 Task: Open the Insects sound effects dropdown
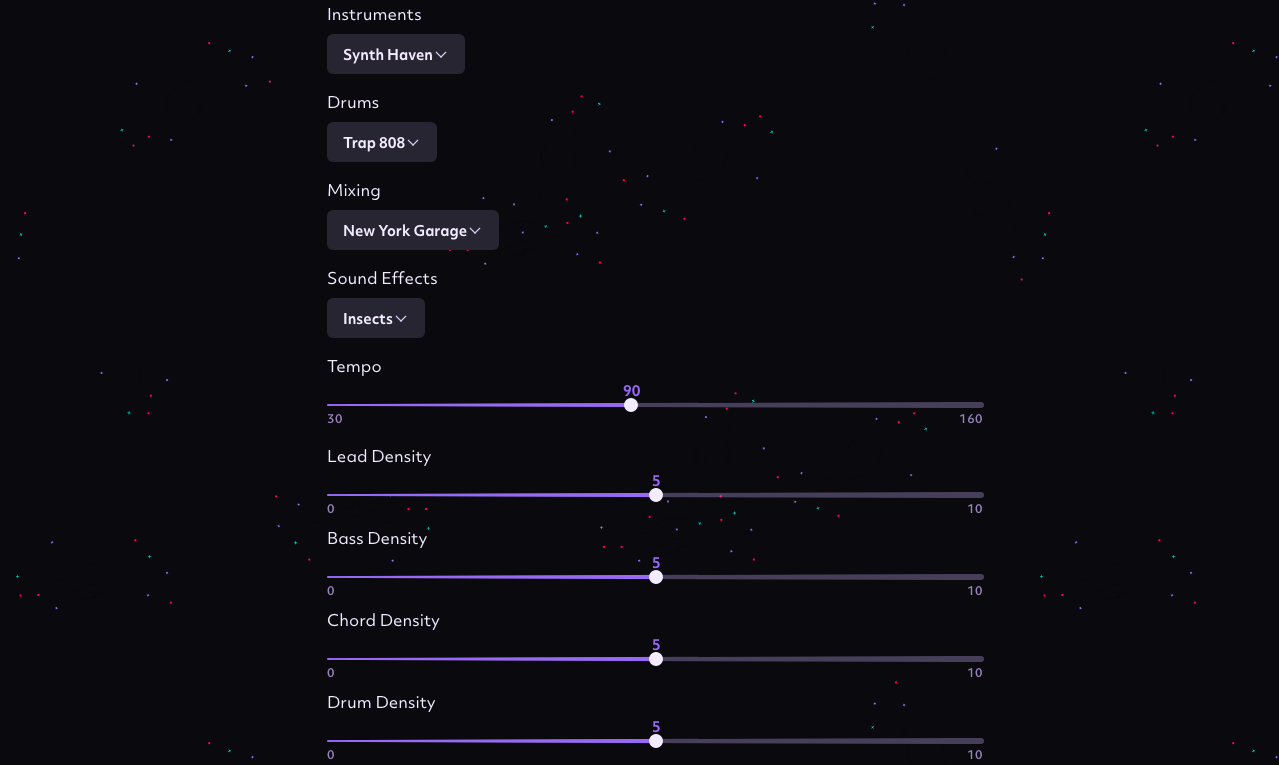[x=376, y=318]
